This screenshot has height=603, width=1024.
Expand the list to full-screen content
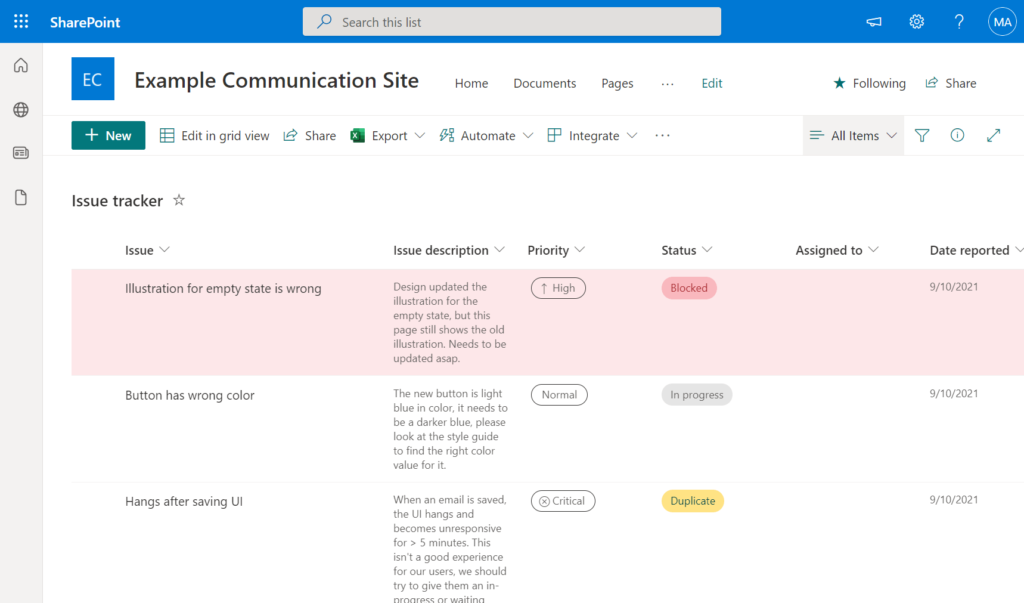pyautogui.click(x=993, y=135)
